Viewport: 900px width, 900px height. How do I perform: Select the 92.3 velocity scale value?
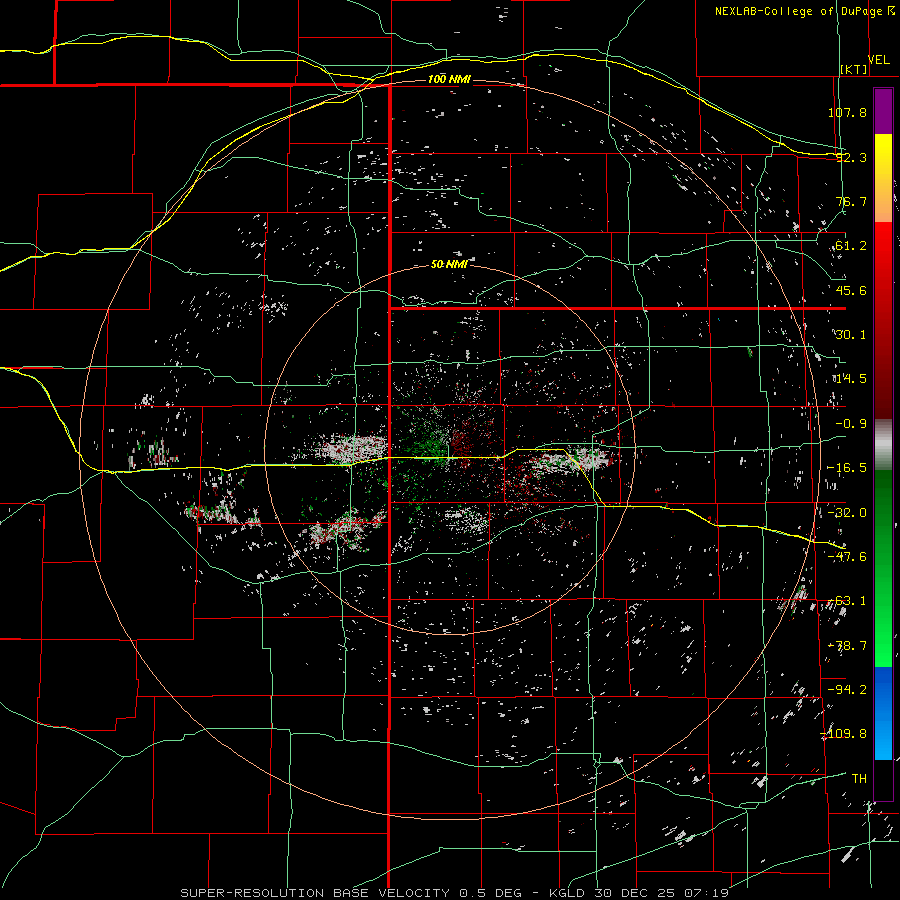[851, 157]
